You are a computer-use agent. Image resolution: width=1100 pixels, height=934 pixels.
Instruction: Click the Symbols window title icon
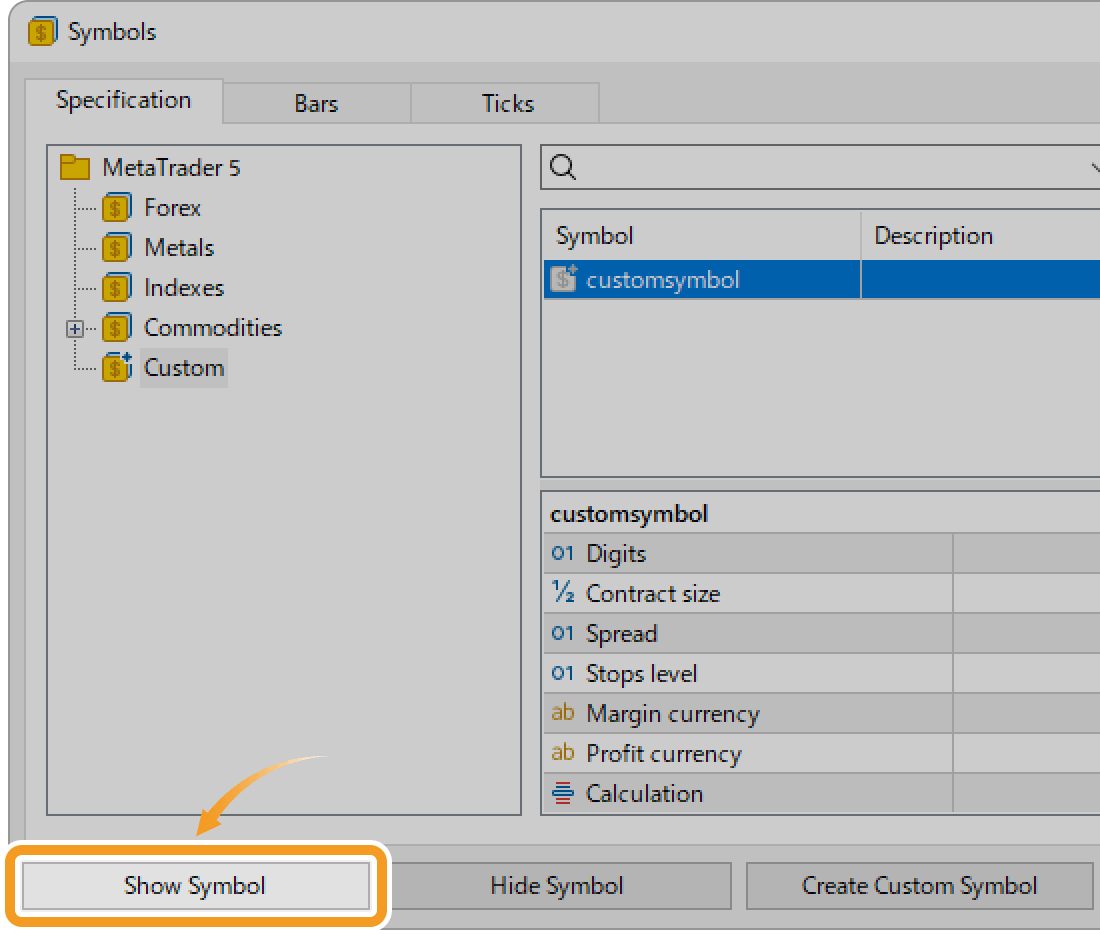pos(42,32)
